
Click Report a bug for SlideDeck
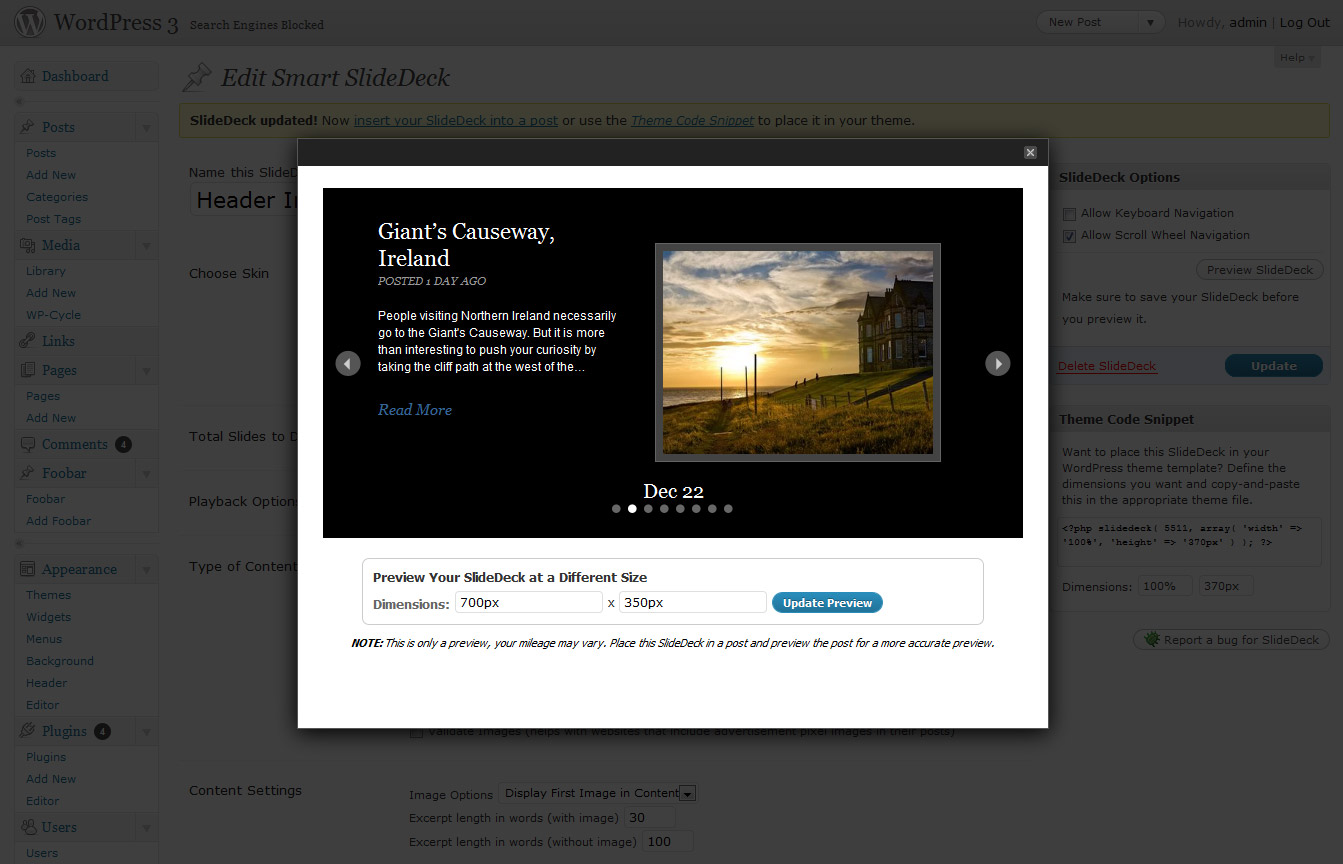point(1231,639)
